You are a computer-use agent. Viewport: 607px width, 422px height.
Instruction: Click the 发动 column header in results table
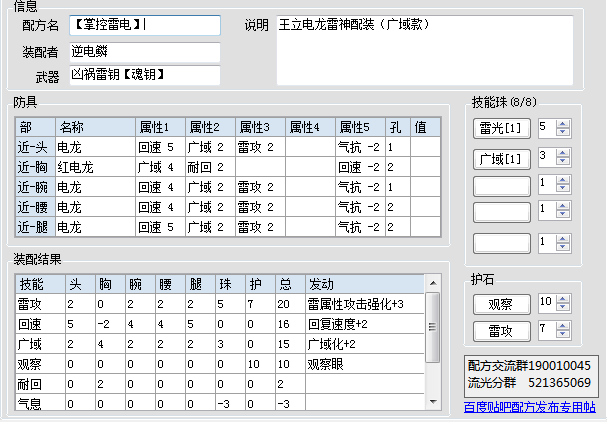(x=363, y=283)
